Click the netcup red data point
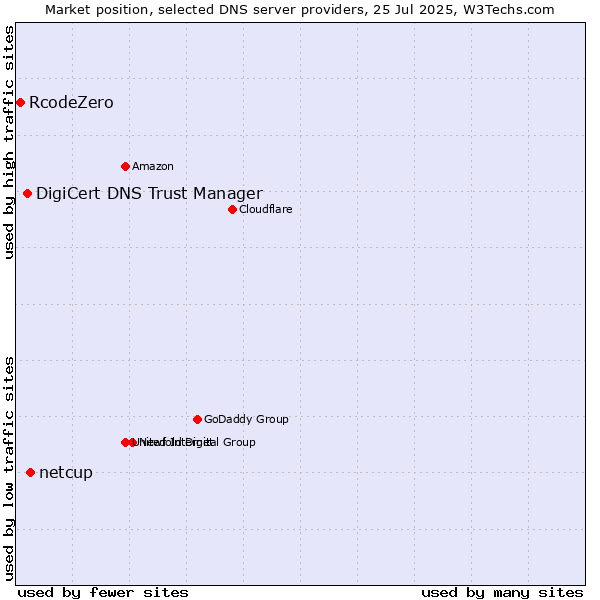This screenshot has height=600, width=600. (x=31, y=473)
